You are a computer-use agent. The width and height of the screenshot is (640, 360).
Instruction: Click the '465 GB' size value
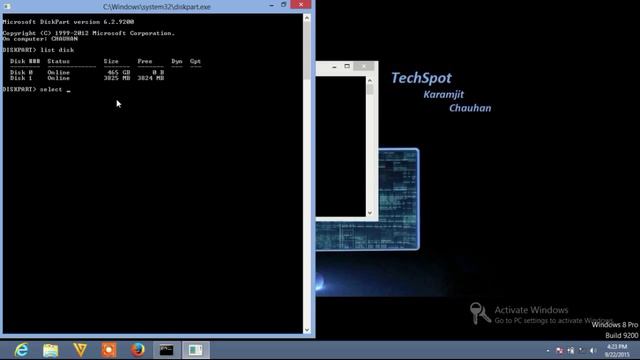point(119,72)
